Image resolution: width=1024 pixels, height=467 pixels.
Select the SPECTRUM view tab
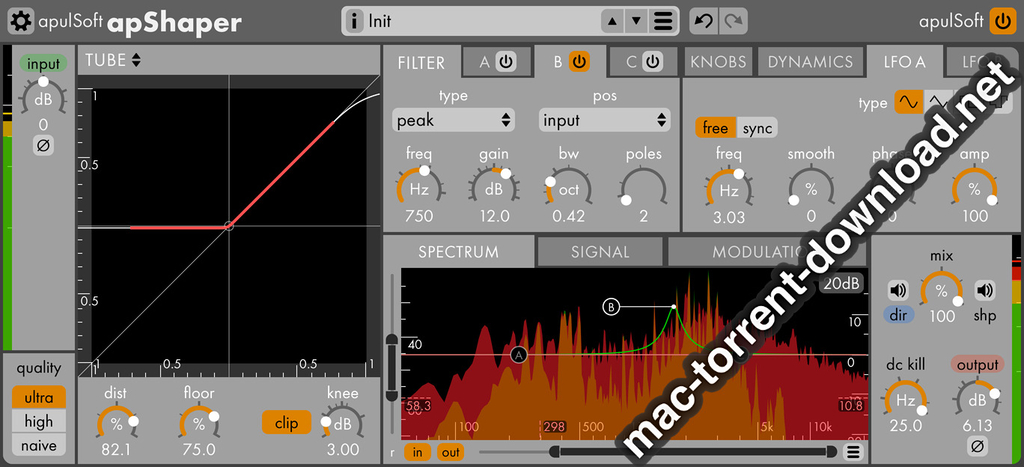tap(458, 252)
